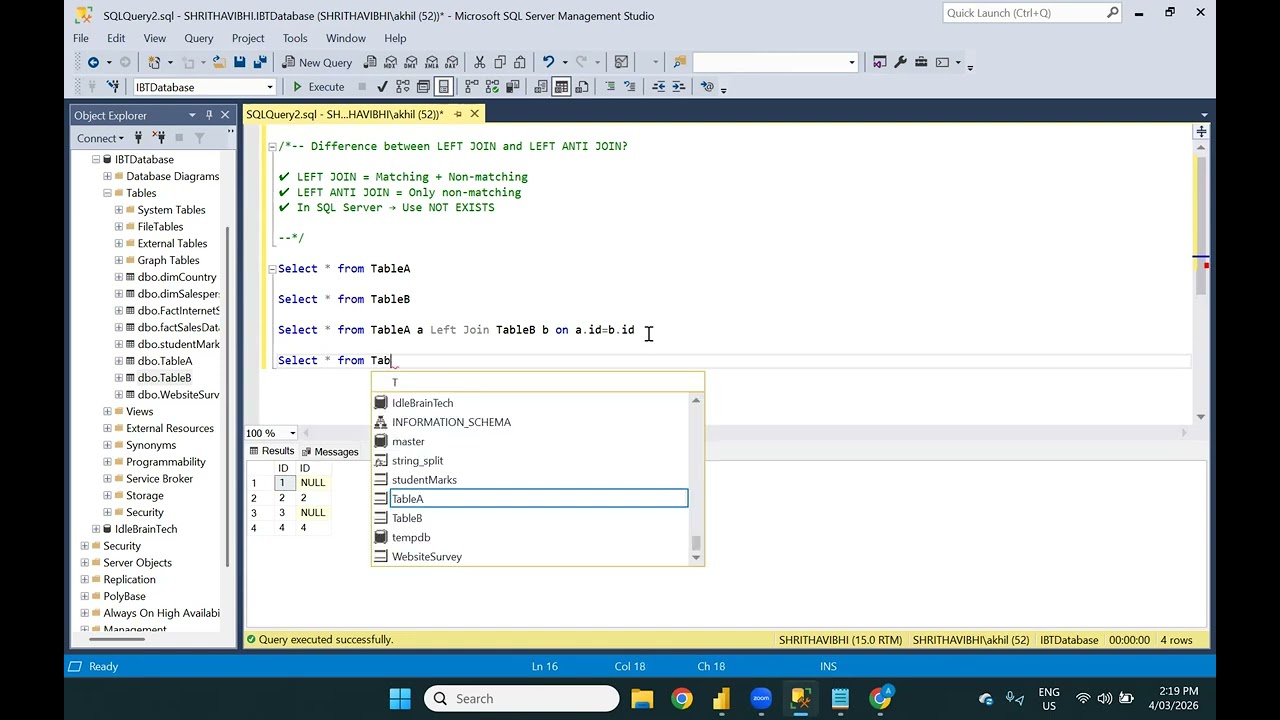The image size is (1280, 720).
Task: Open the Windows Start menu
Action: tap(400, 698)
